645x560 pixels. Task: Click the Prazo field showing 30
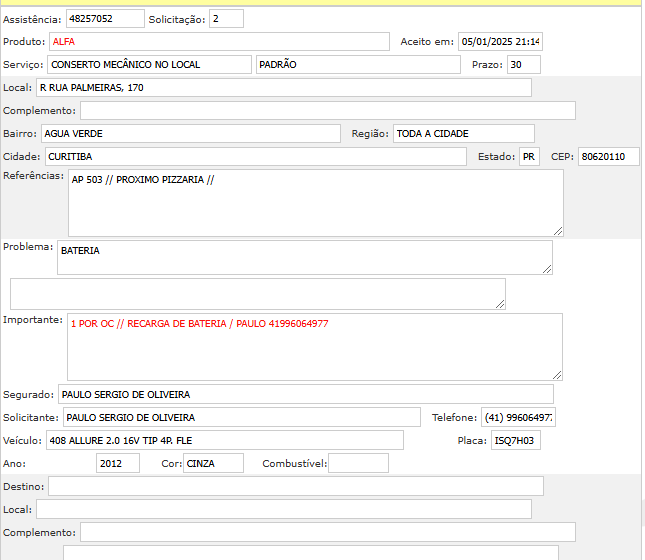point(524,65)
